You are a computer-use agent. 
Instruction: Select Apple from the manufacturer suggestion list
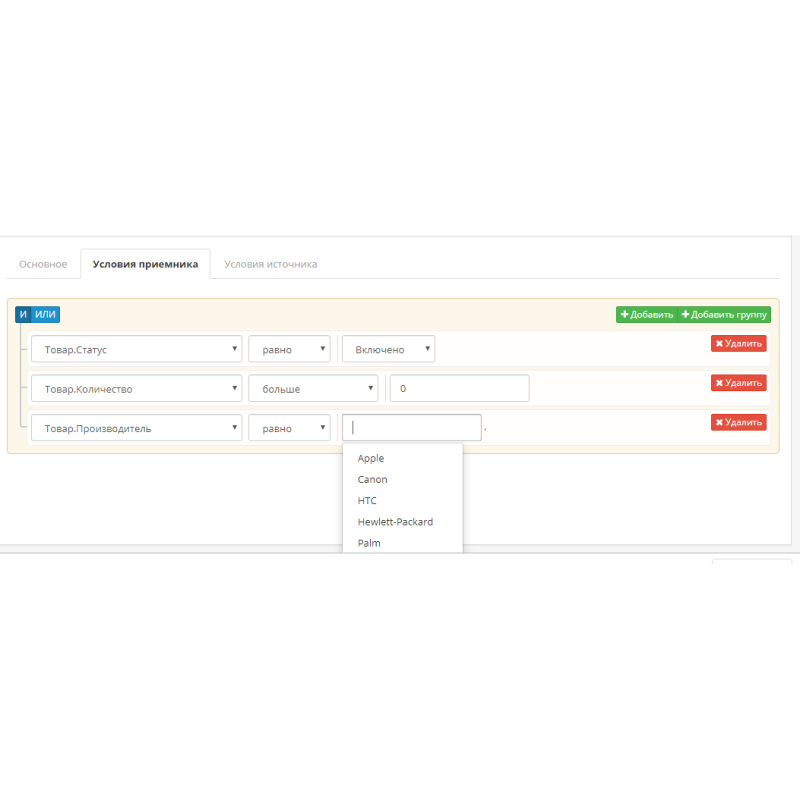tap(370, 458)
